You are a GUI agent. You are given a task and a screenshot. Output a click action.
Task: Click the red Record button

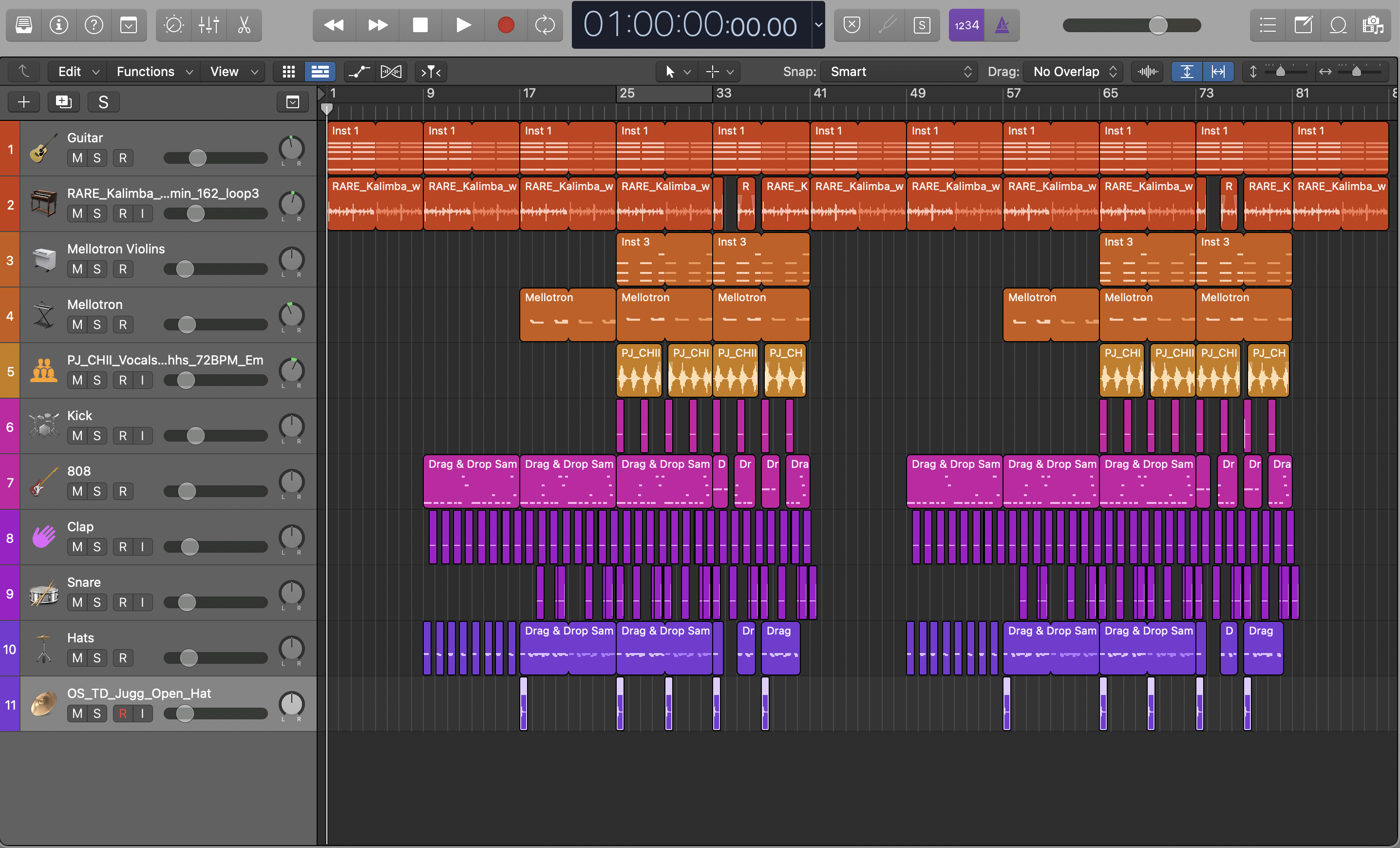pos(506,25)
